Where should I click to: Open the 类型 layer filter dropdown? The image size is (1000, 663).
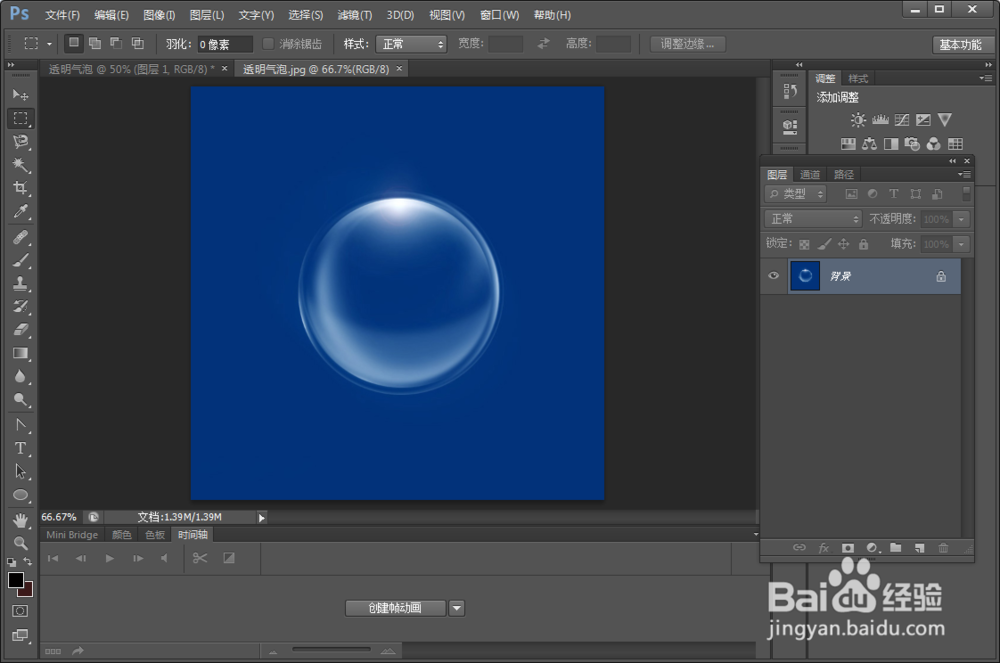coord(796,194)
